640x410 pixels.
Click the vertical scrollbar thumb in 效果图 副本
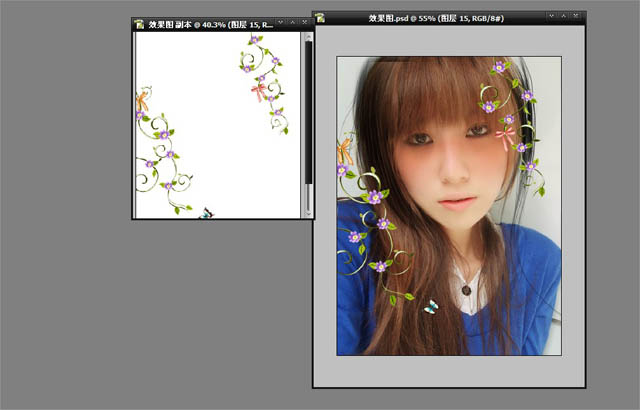pos(308,110)
